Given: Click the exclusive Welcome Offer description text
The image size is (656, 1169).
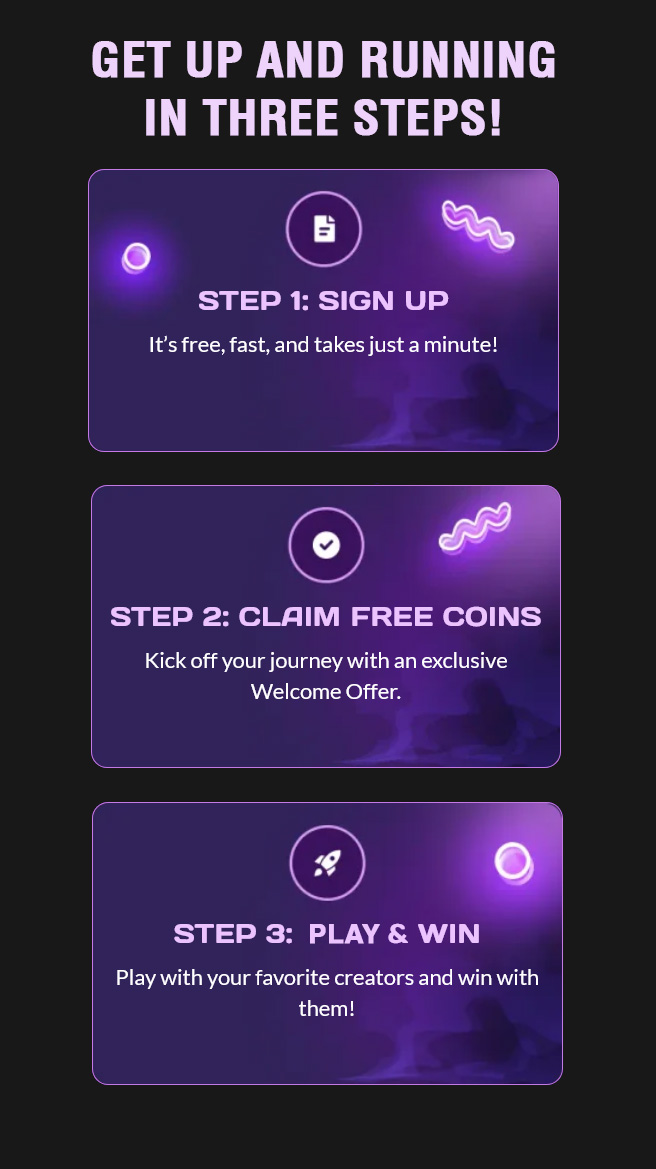Looking at the screenshot, I should (x=327, y=675).
